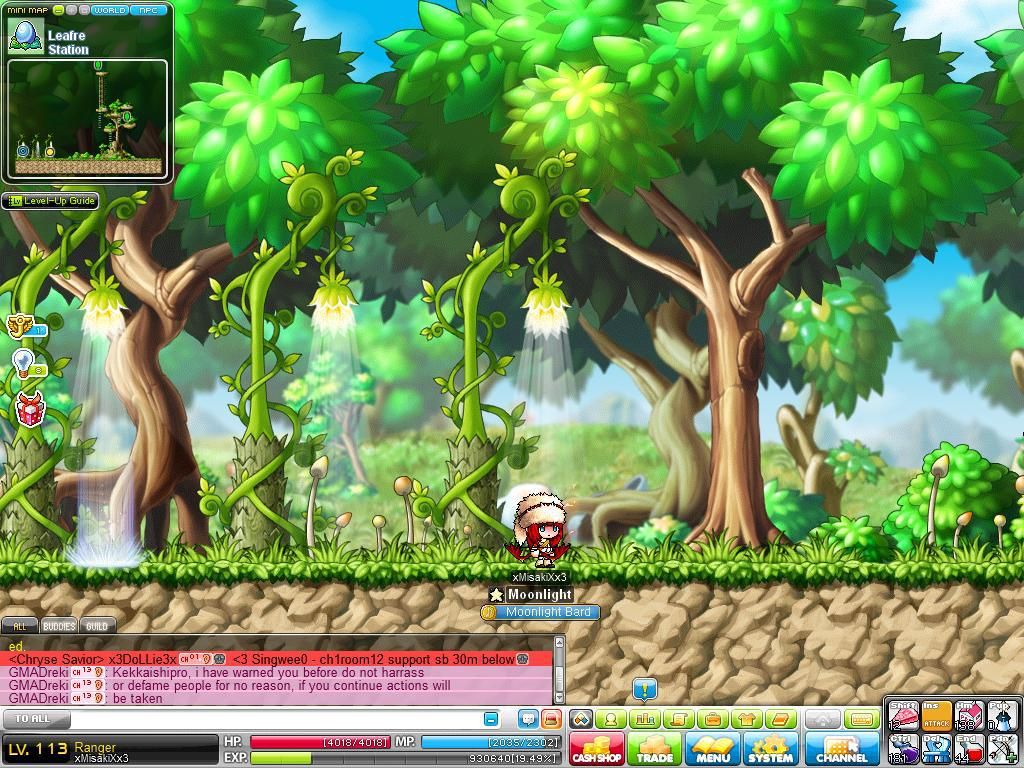The image size is (1024, 768).
Task: Change the 'To All' chat target
Action: click(x=36, y=719)
